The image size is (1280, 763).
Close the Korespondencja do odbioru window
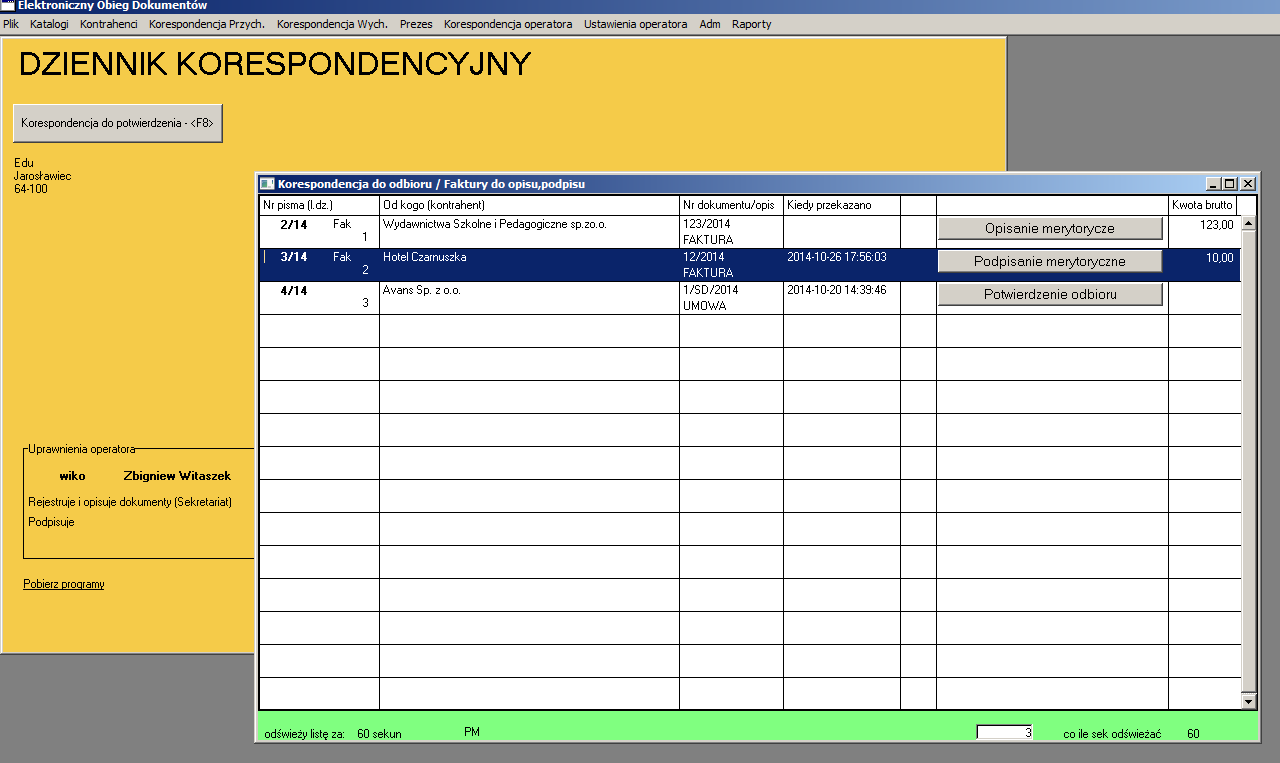1248,184
